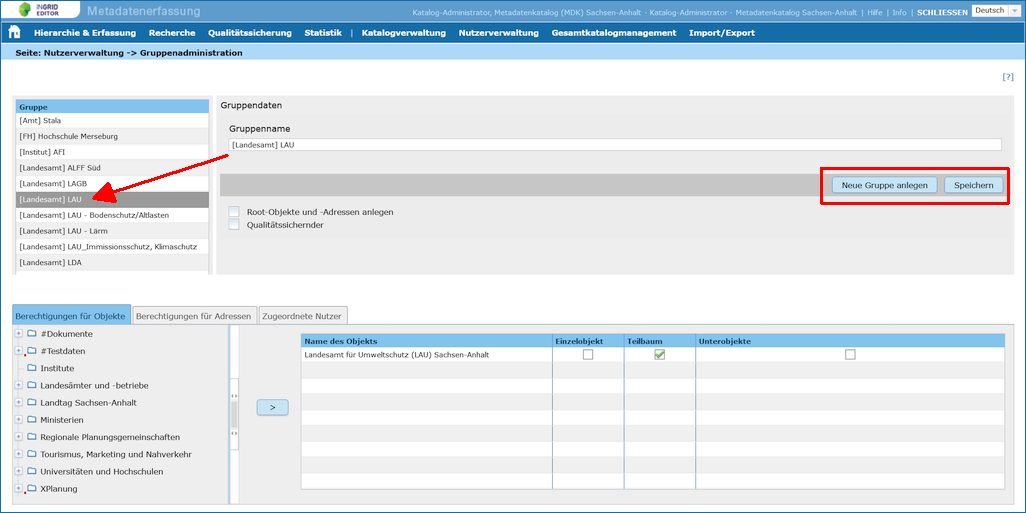
Task: Enable the Qualitätssichernder checkbox
Action: pos(234,225)
